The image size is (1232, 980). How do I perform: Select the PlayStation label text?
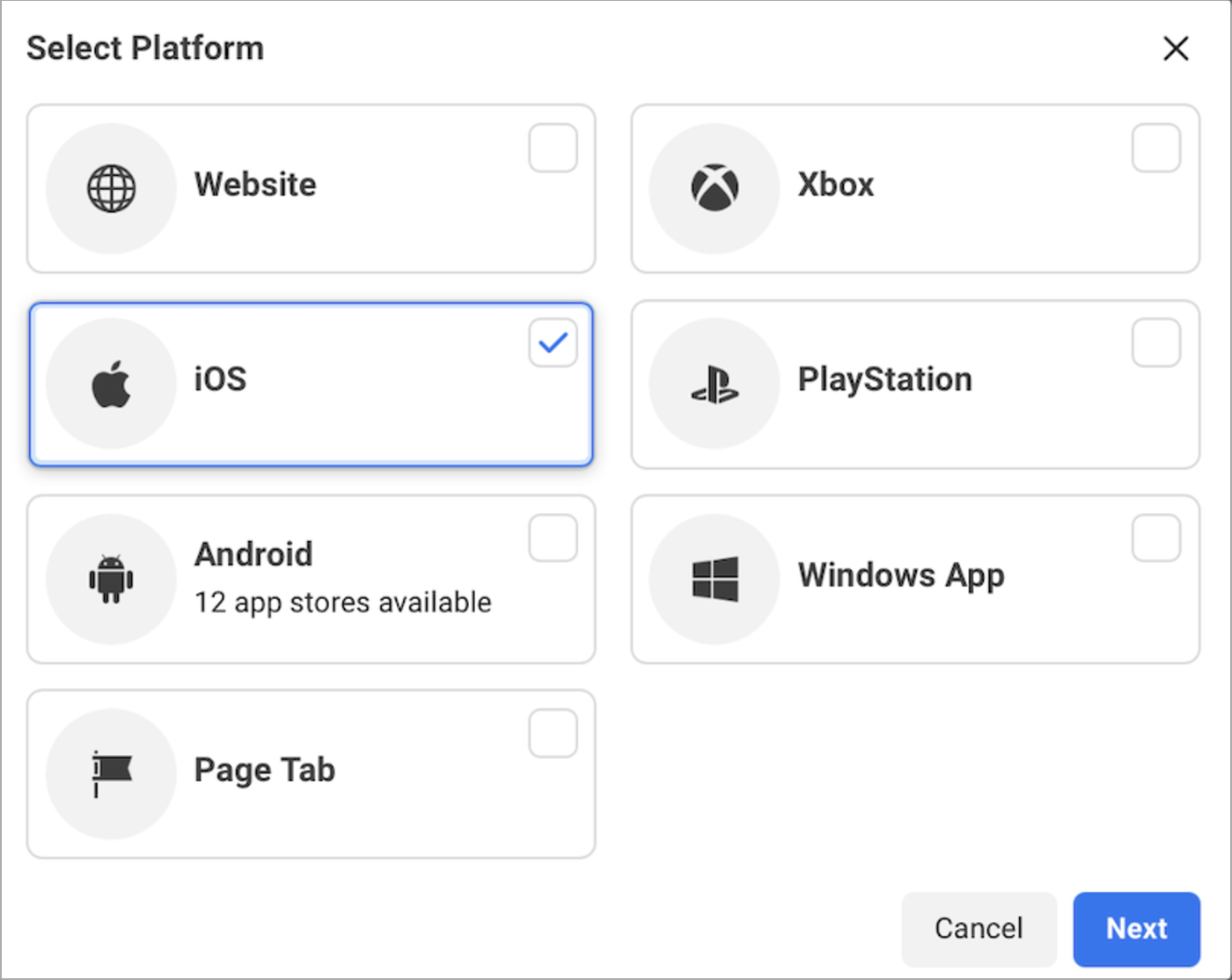pos(885,380)
